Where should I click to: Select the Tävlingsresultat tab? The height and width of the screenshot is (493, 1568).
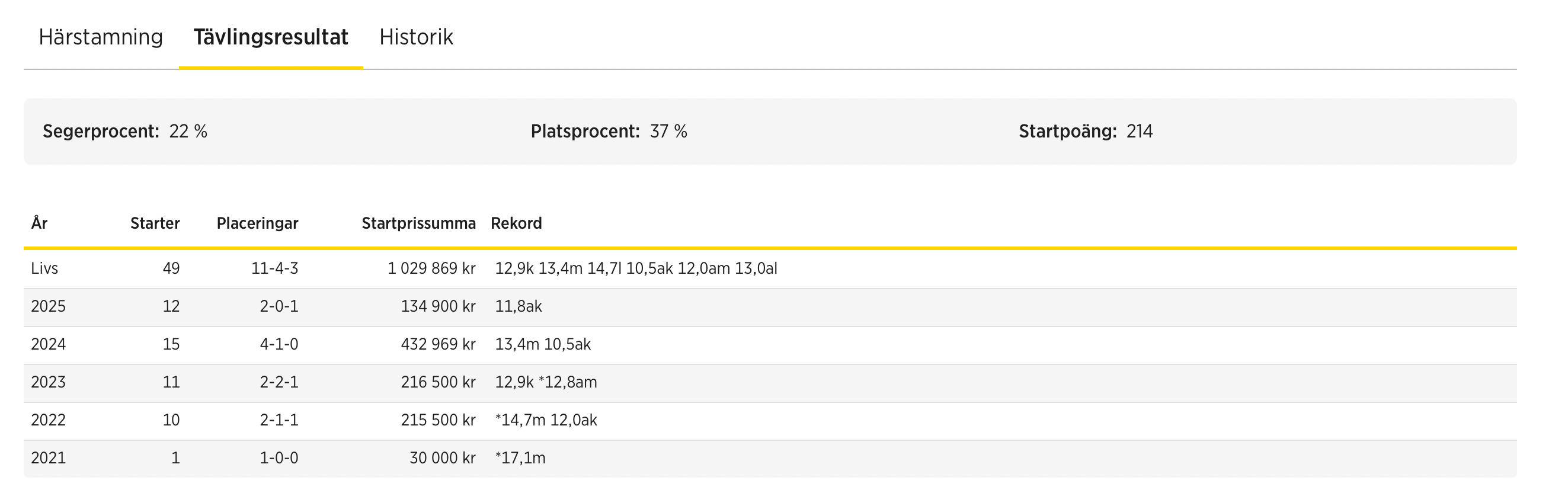(x=271, y=38)
